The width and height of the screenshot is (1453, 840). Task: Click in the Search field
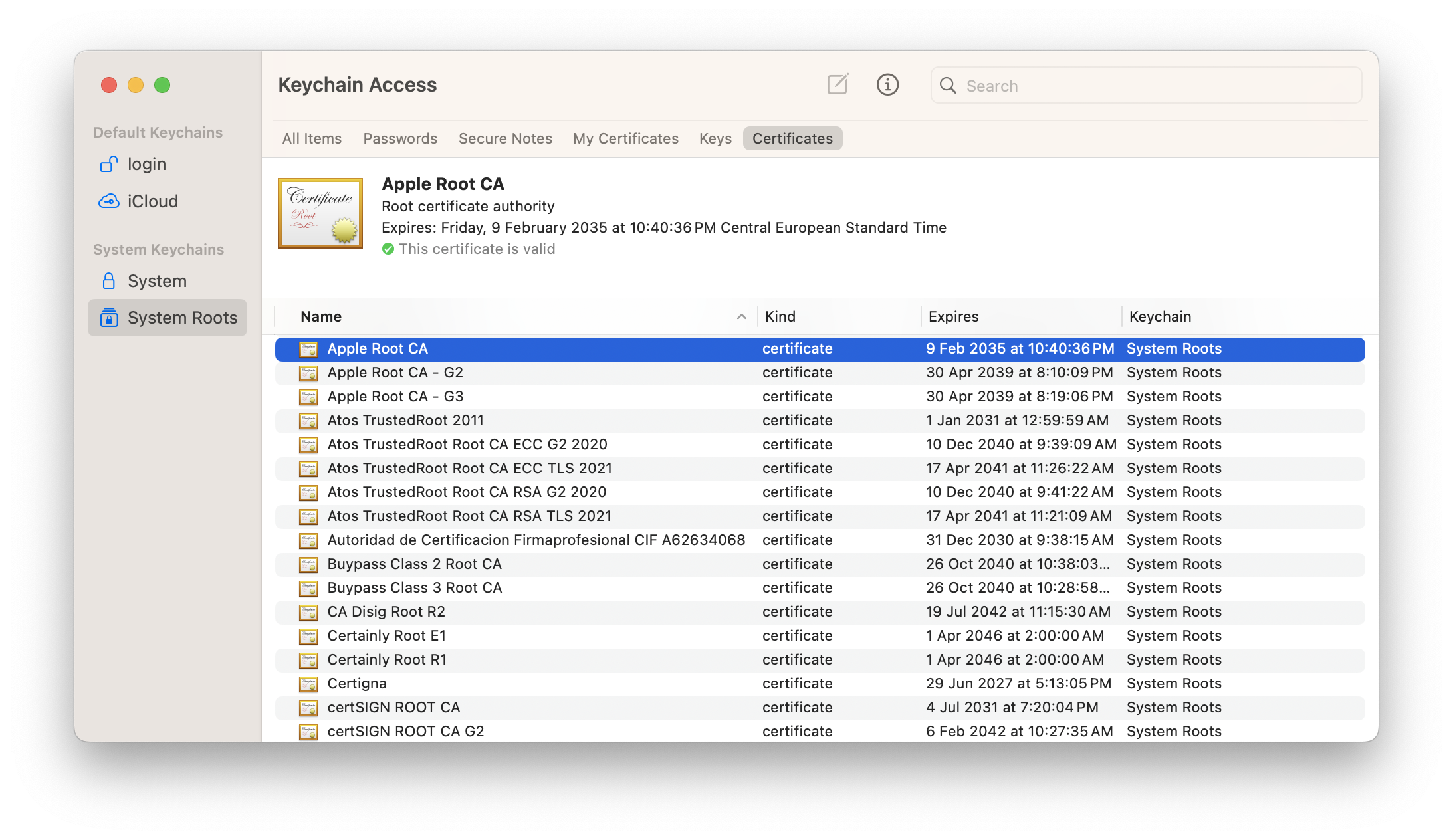[x=1157, y=86]
